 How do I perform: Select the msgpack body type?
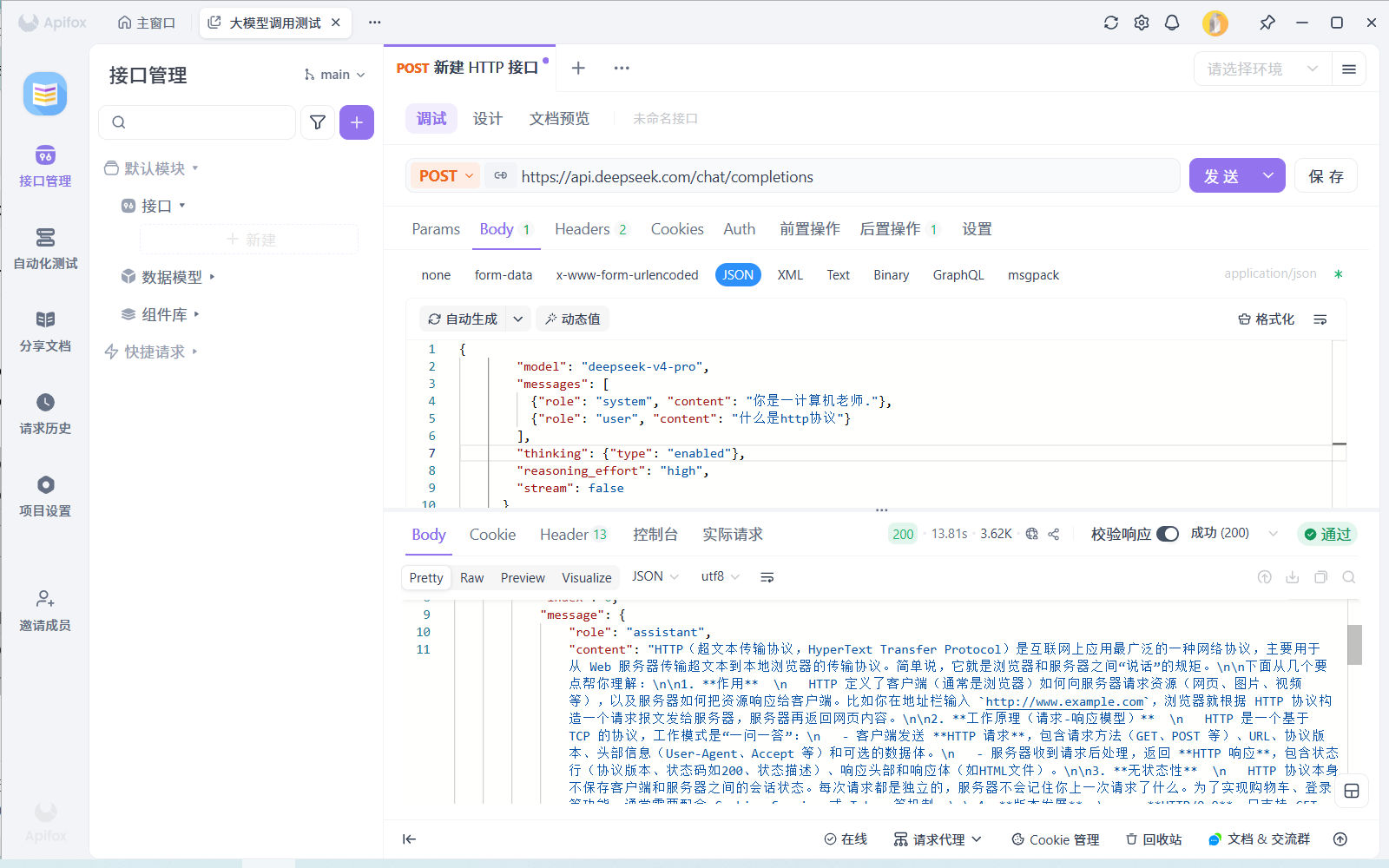coord(1033,275)
